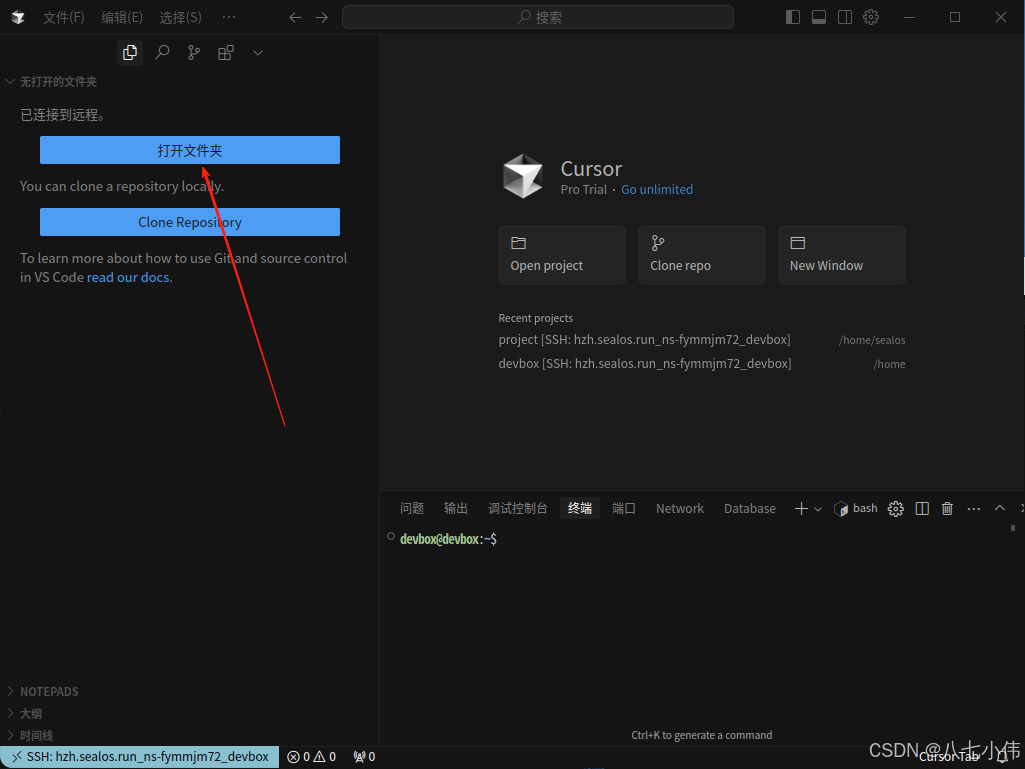Show additional sidebar views chevron
The height and width of the screenshot is (769, 1025).
(258, 53)
